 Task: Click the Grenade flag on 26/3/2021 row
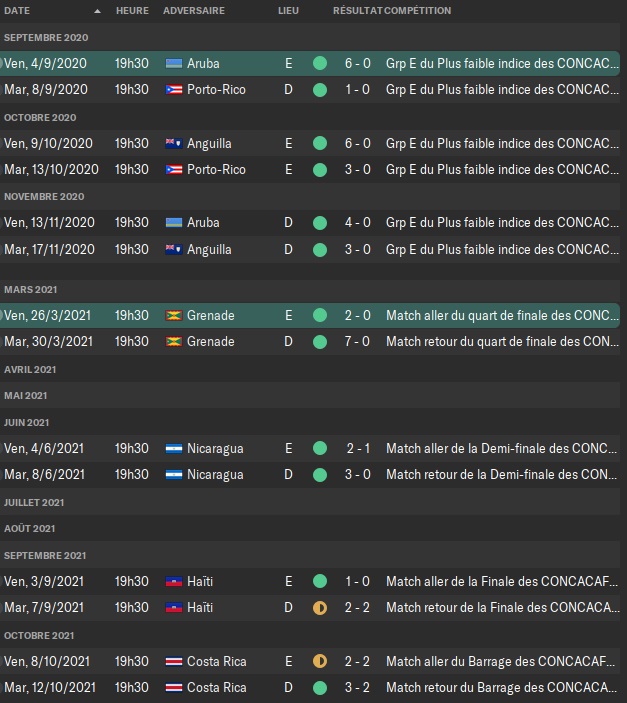pyautogui.click(x=174, y=315)
